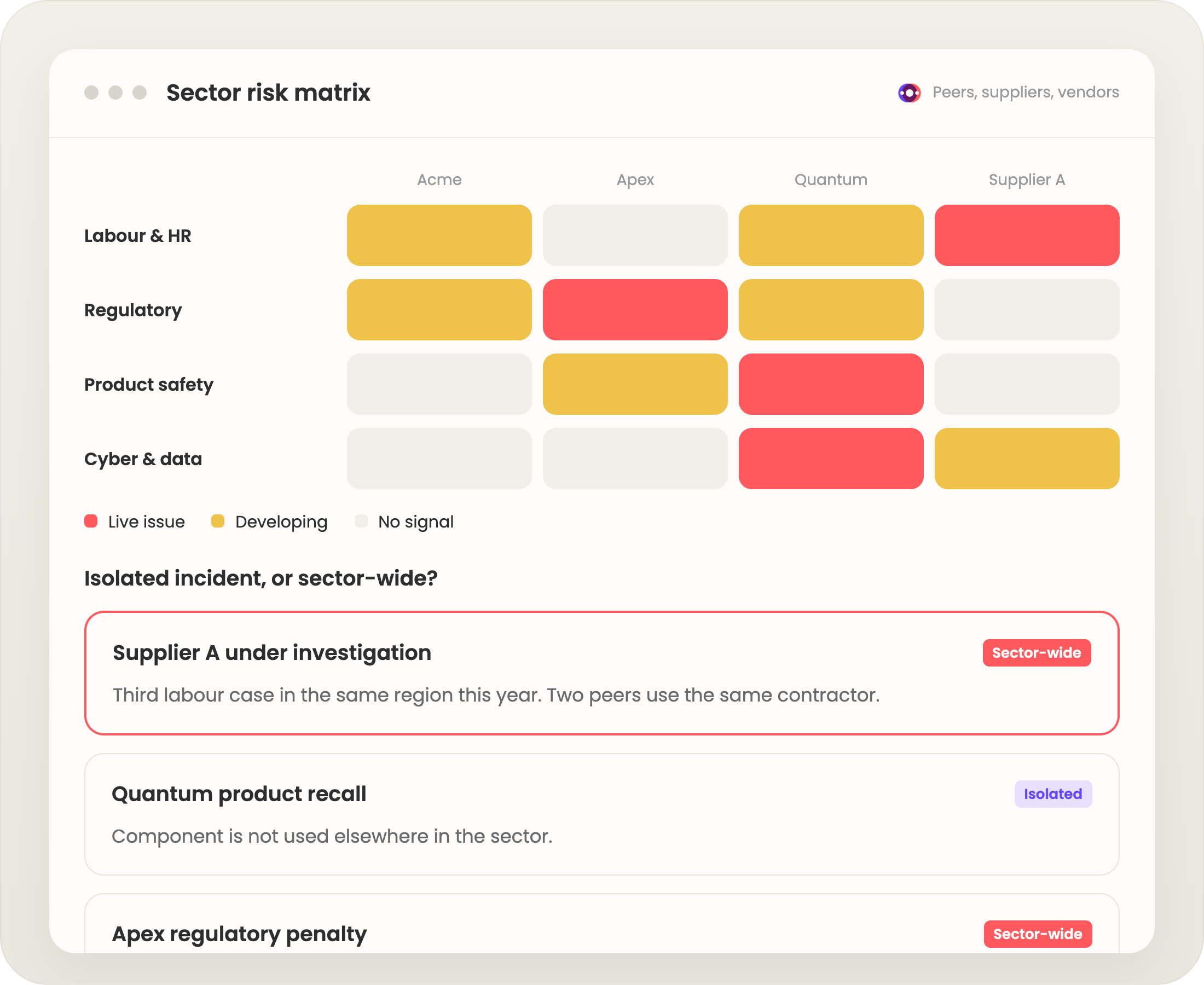The width and height of the screenshot is (1204, 985).
Task: Click the red Live issue legend dot
Action: (91, 522)
